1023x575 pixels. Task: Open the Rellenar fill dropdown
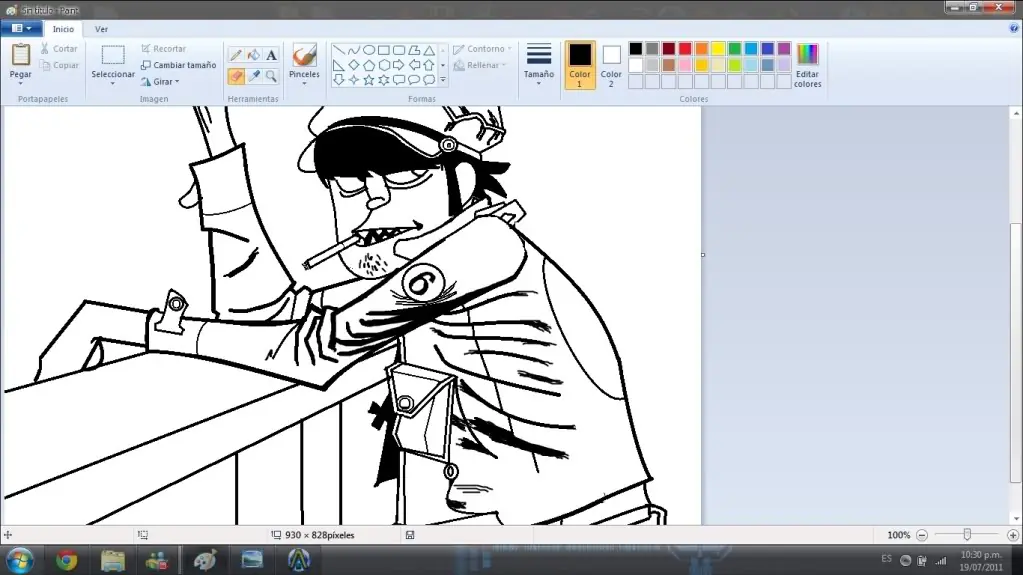480,65
